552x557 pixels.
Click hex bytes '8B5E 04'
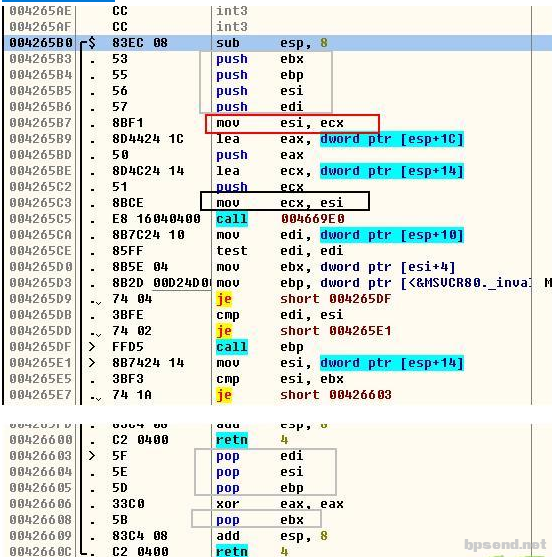[x=140, y=267]
